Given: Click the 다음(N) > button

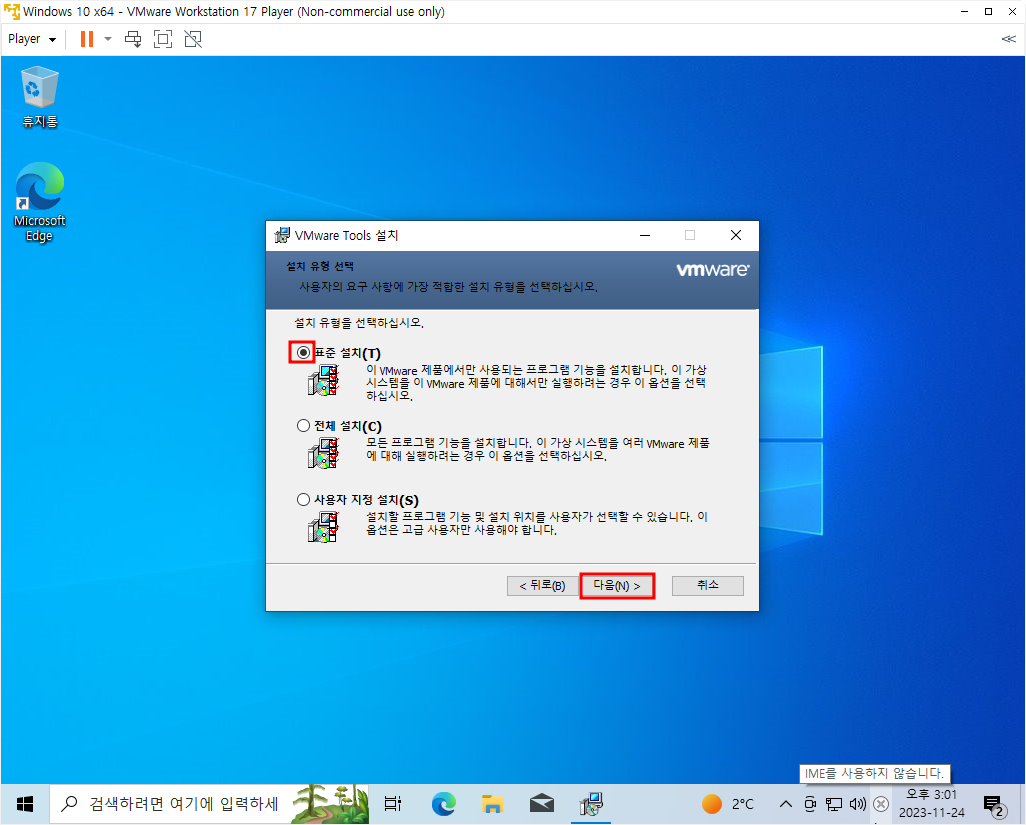Looking at the screenshot, I should [616, 586].
